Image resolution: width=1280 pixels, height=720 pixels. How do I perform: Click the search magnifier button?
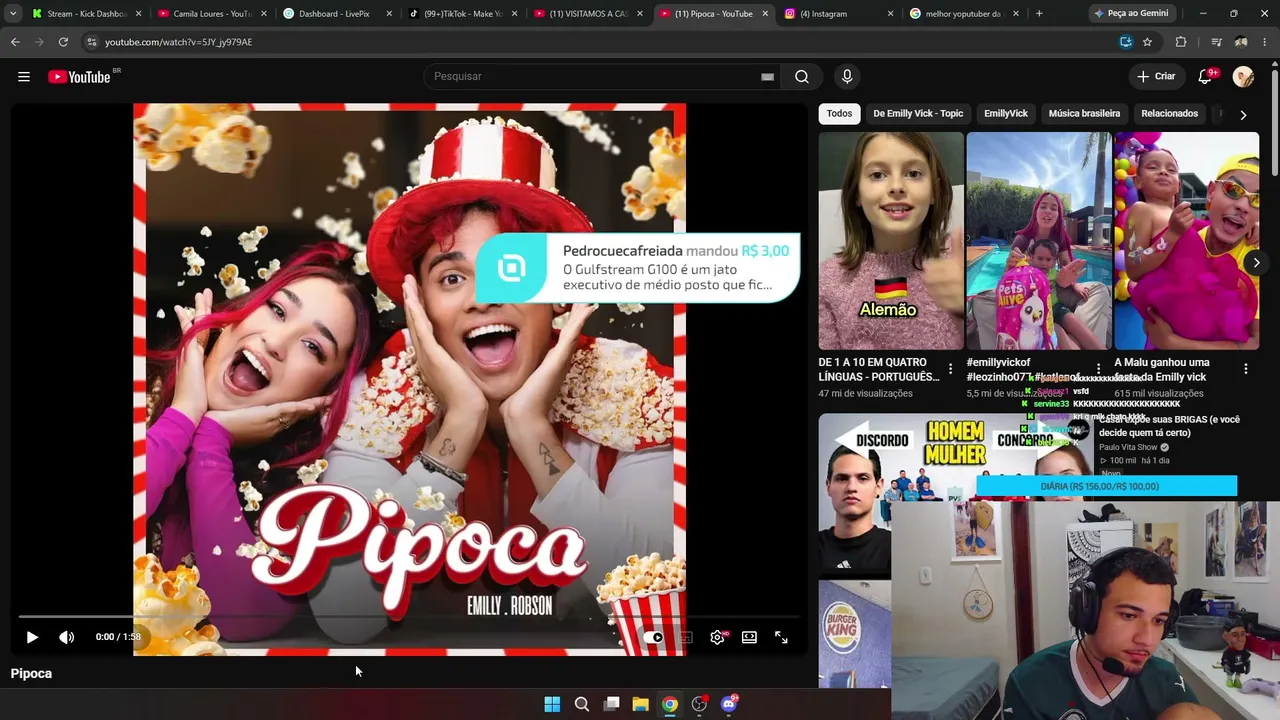click(x=802, y=77)
